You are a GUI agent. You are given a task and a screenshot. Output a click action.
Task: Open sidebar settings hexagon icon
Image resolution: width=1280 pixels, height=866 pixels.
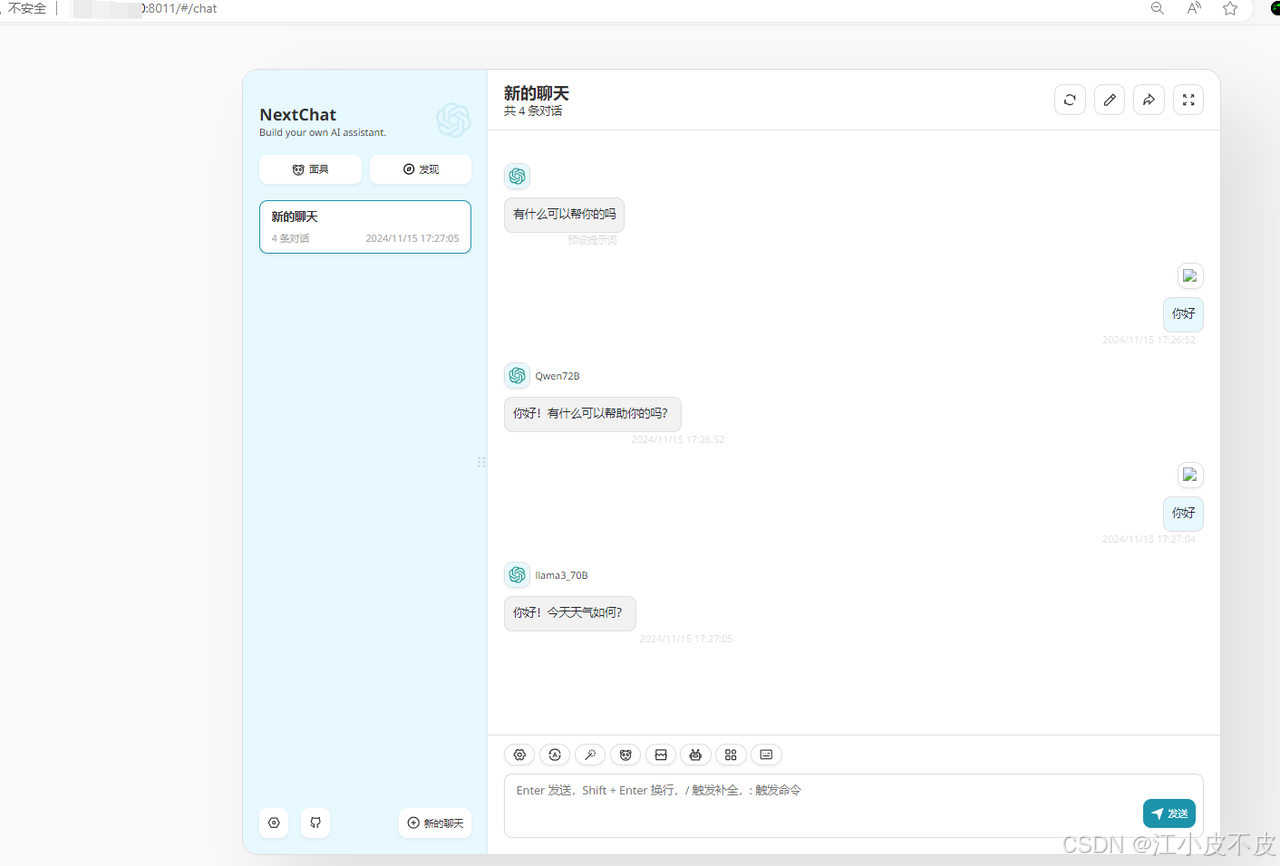pyautogui.click(x=274, y=823)
